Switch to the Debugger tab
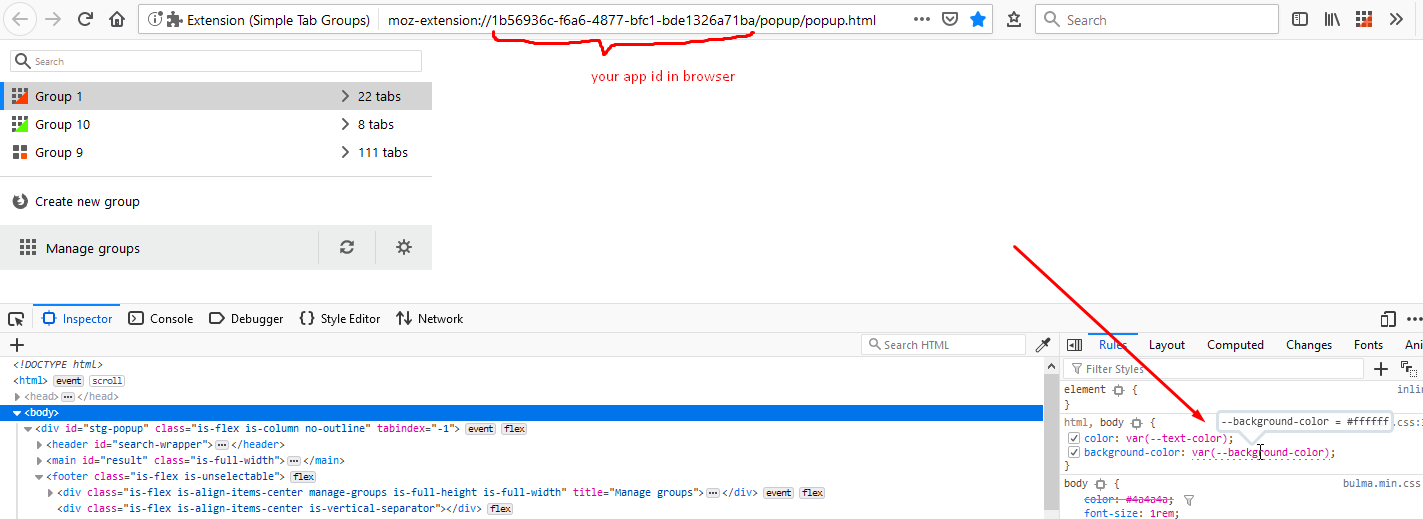The width and height of the screenshot is (1423, 519). [x=246, y=319]
